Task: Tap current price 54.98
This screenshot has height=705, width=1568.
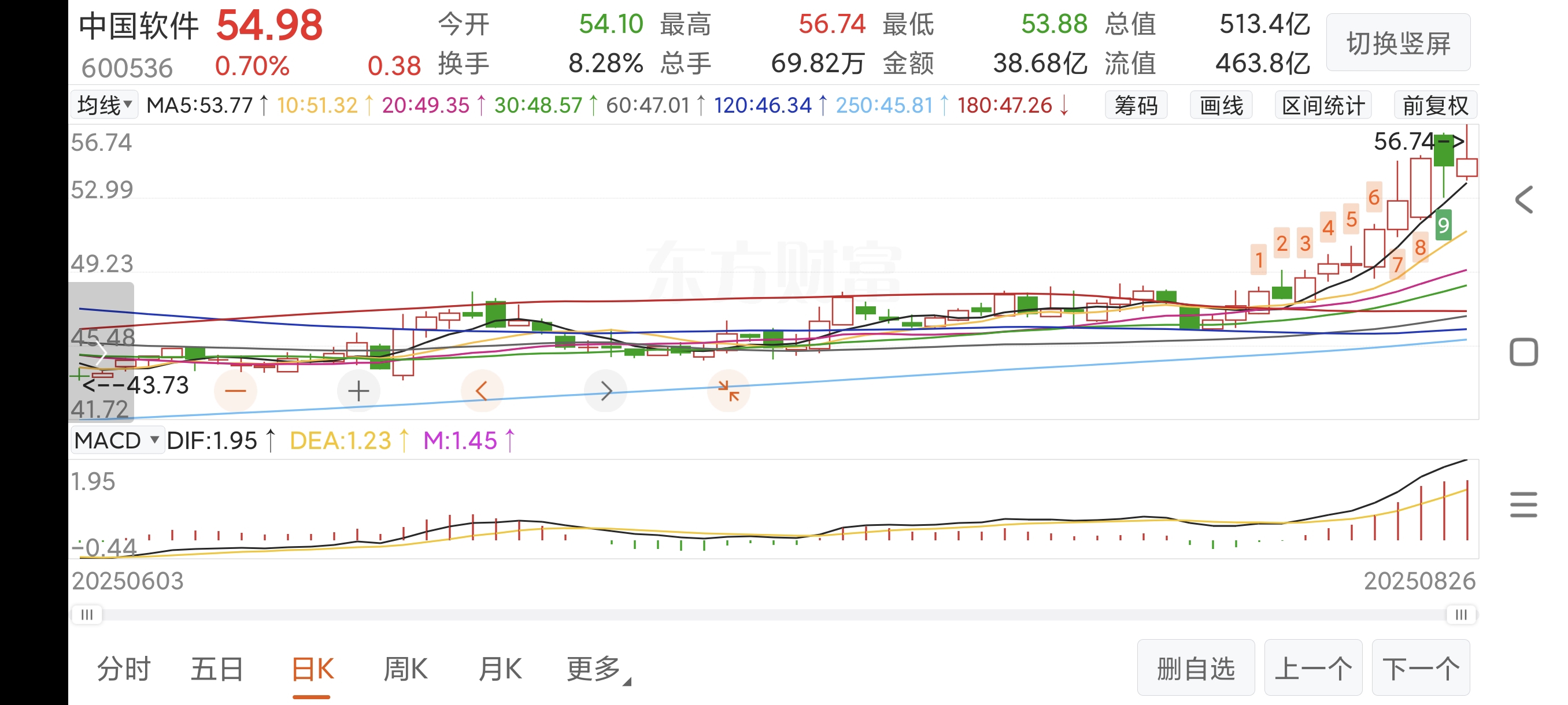Action: 269,25
